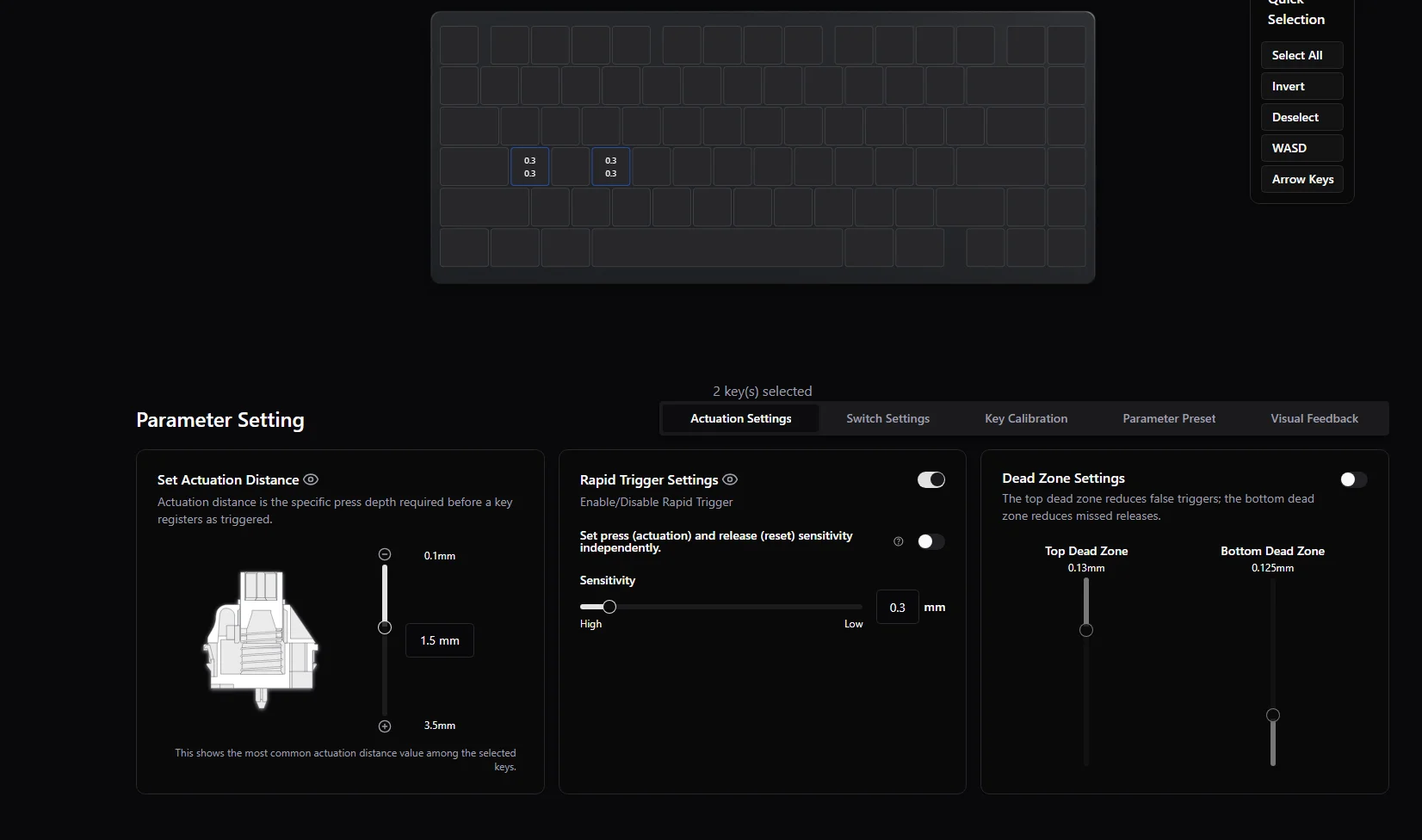
Task: Click the eye icon beside Set Actuation Distance
Action: (311, 479)
